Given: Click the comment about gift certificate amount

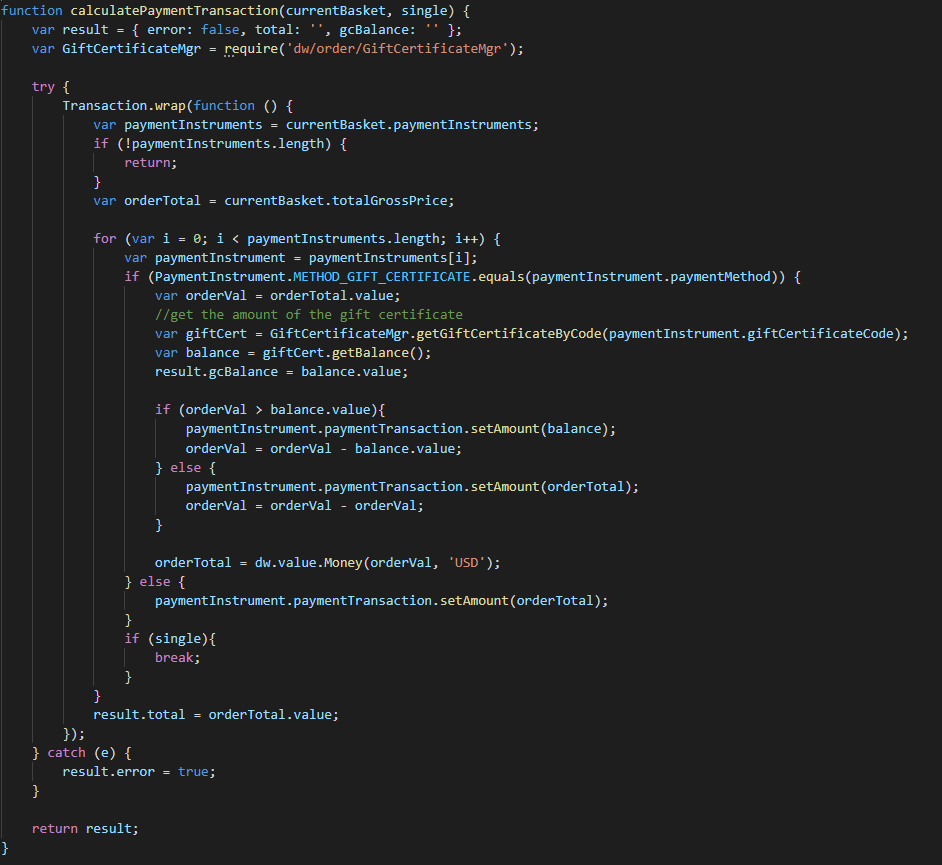Looking at the screenshot, I should pos(309,315).
